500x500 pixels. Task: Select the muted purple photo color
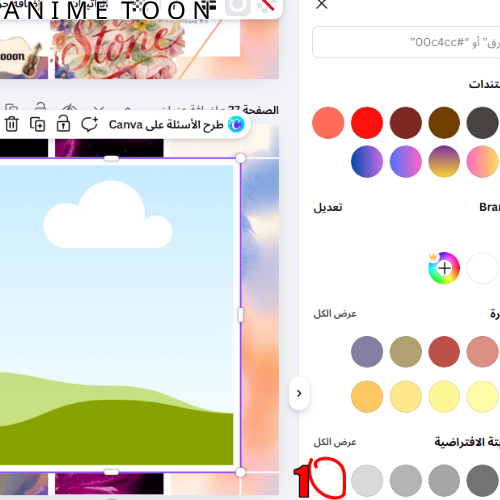[367, 352]
